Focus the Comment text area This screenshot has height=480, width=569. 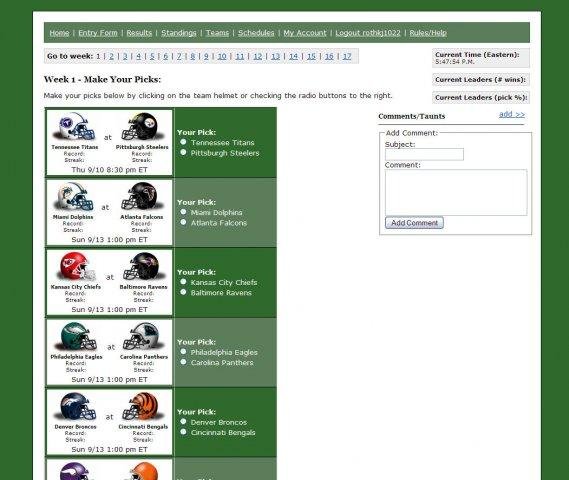point(456,192)
